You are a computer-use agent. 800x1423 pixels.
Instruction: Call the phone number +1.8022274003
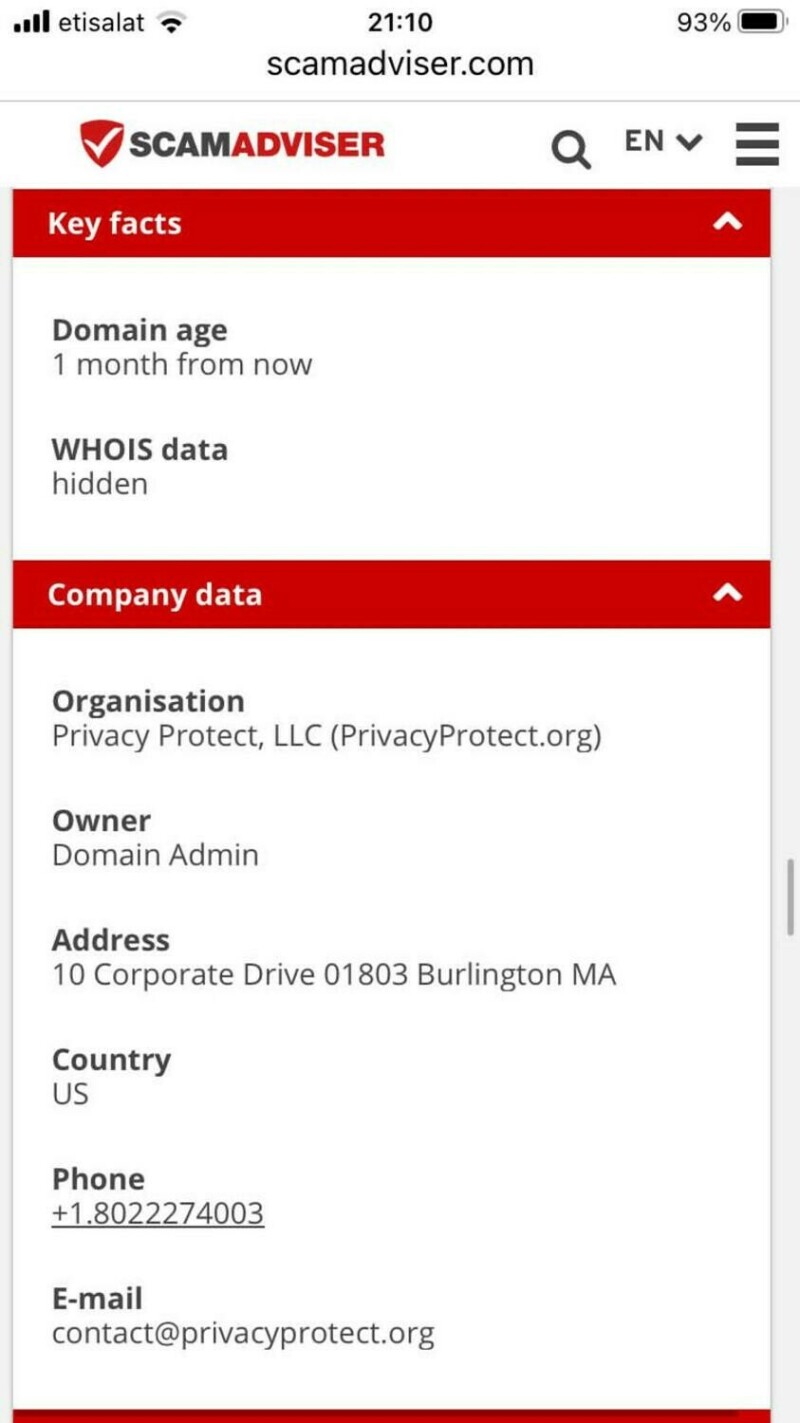point(158,1214)
